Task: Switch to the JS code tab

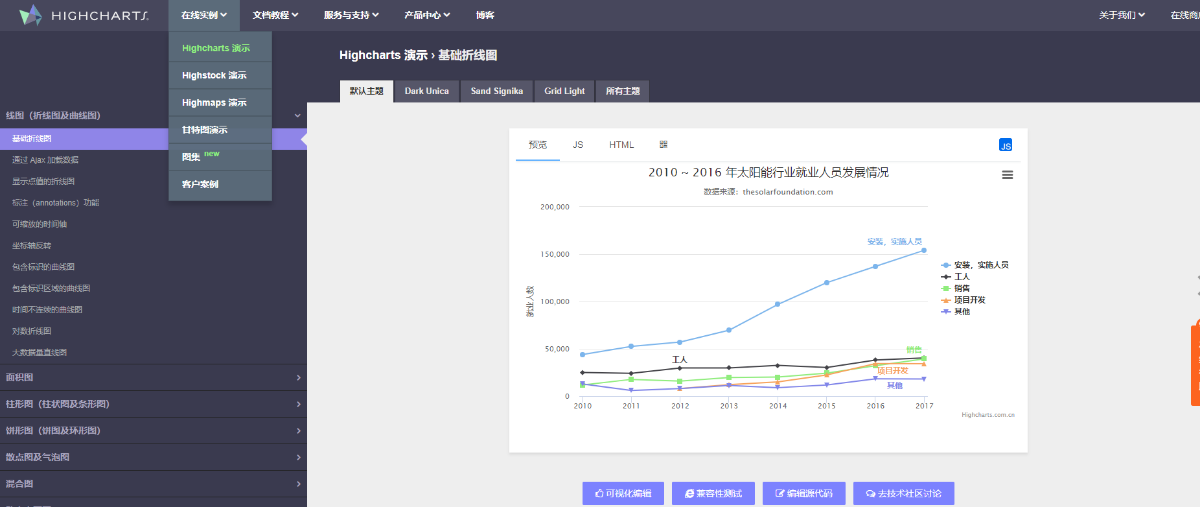Action: pos(578,145)
